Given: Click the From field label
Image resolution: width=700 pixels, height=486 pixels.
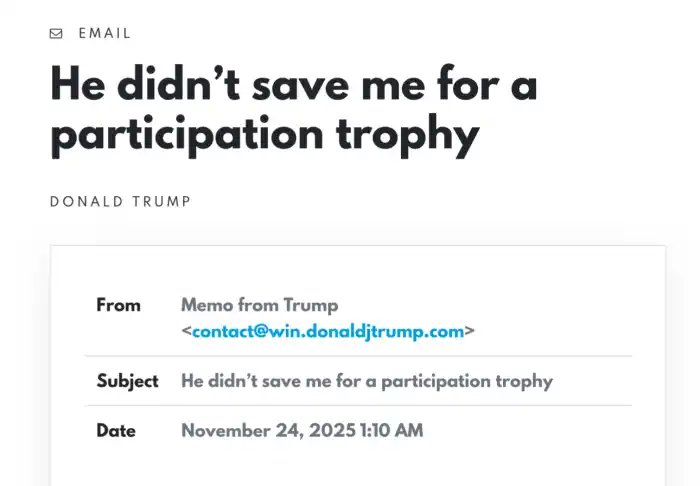Looking at the screenshot, I should [x=118, y=305].
